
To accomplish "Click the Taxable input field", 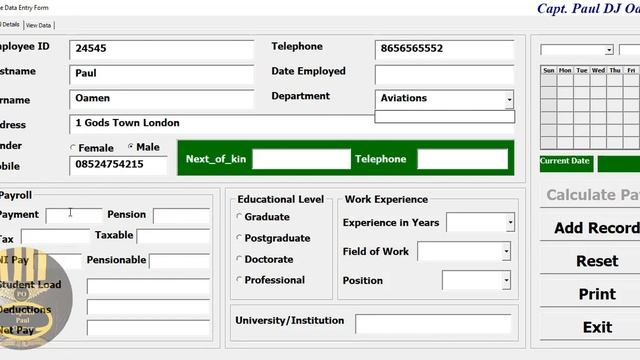I will point(173,236).
